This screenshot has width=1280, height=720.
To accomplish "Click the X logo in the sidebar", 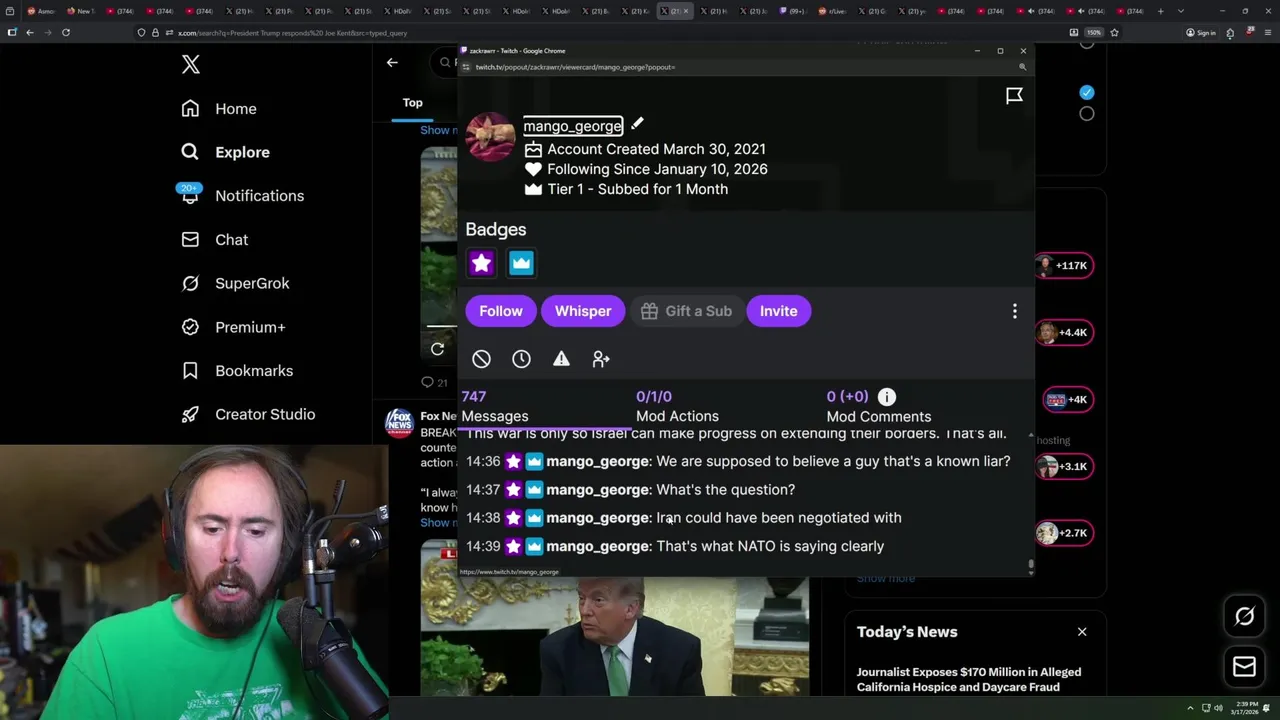I will [191, 65].
